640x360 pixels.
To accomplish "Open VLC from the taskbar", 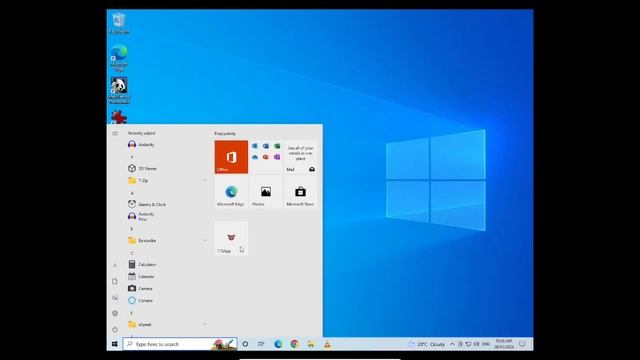I will point(327,344).
